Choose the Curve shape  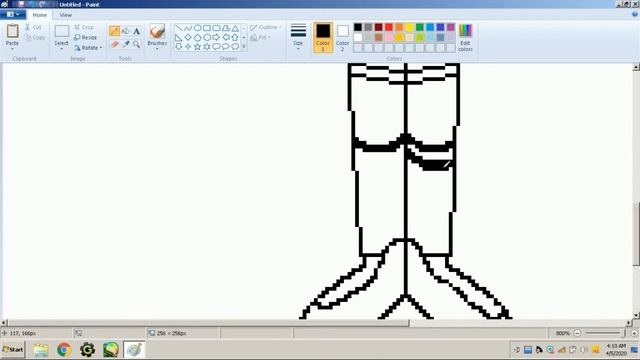[x=188, y=28]
